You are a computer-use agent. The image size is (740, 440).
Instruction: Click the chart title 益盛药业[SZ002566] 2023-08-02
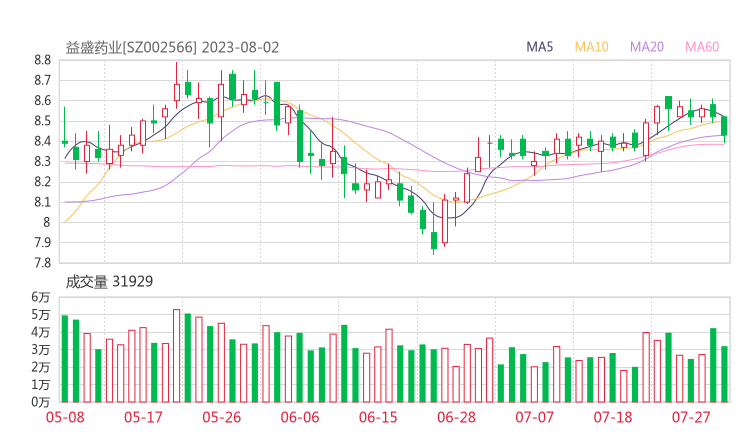point(172,48)
